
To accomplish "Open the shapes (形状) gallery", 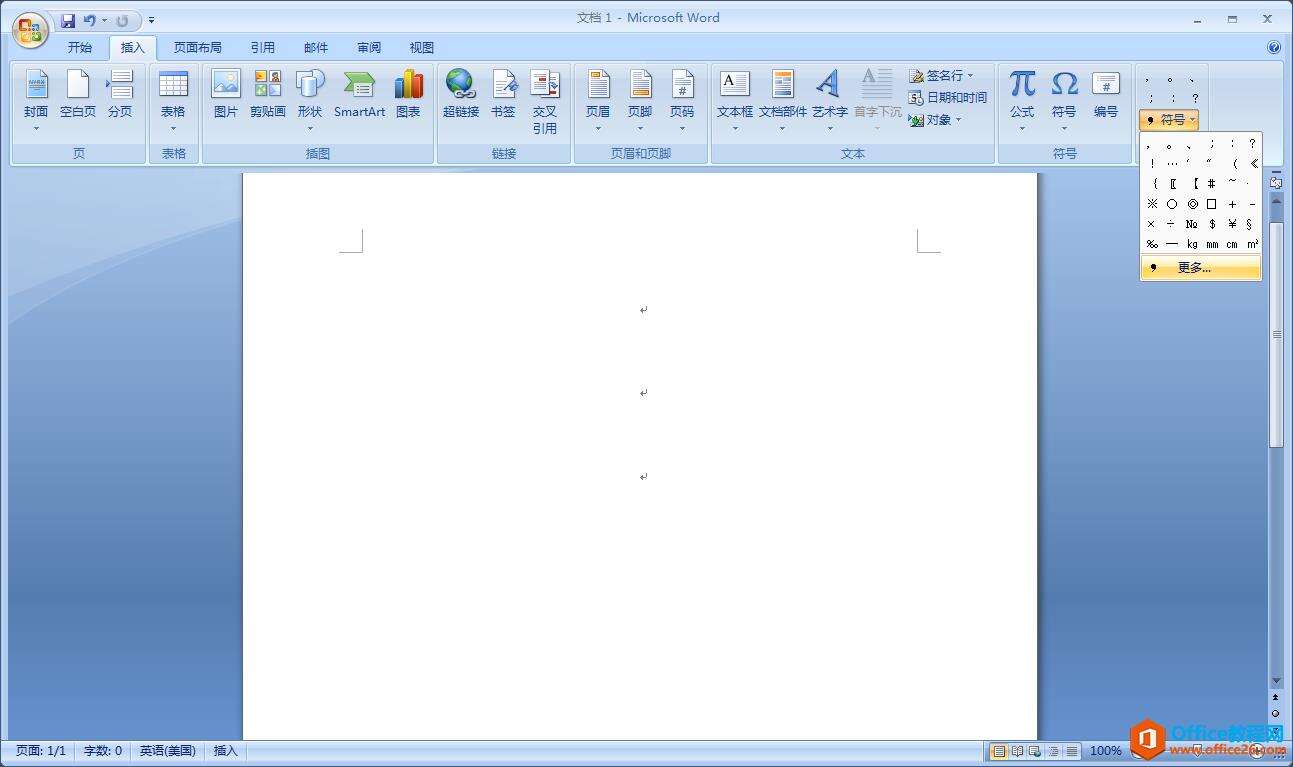I will (310, 101).
